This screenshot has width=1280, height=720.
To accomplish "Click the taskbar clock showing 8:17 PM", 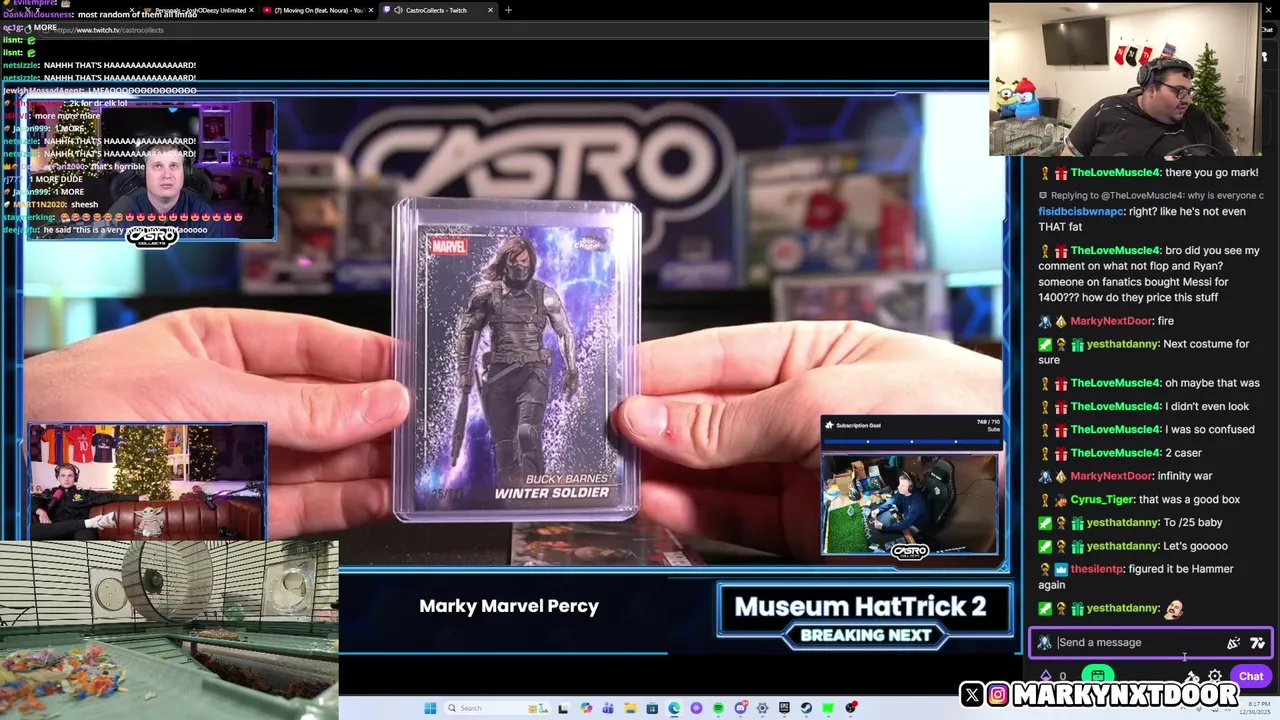I will 1256,708.
